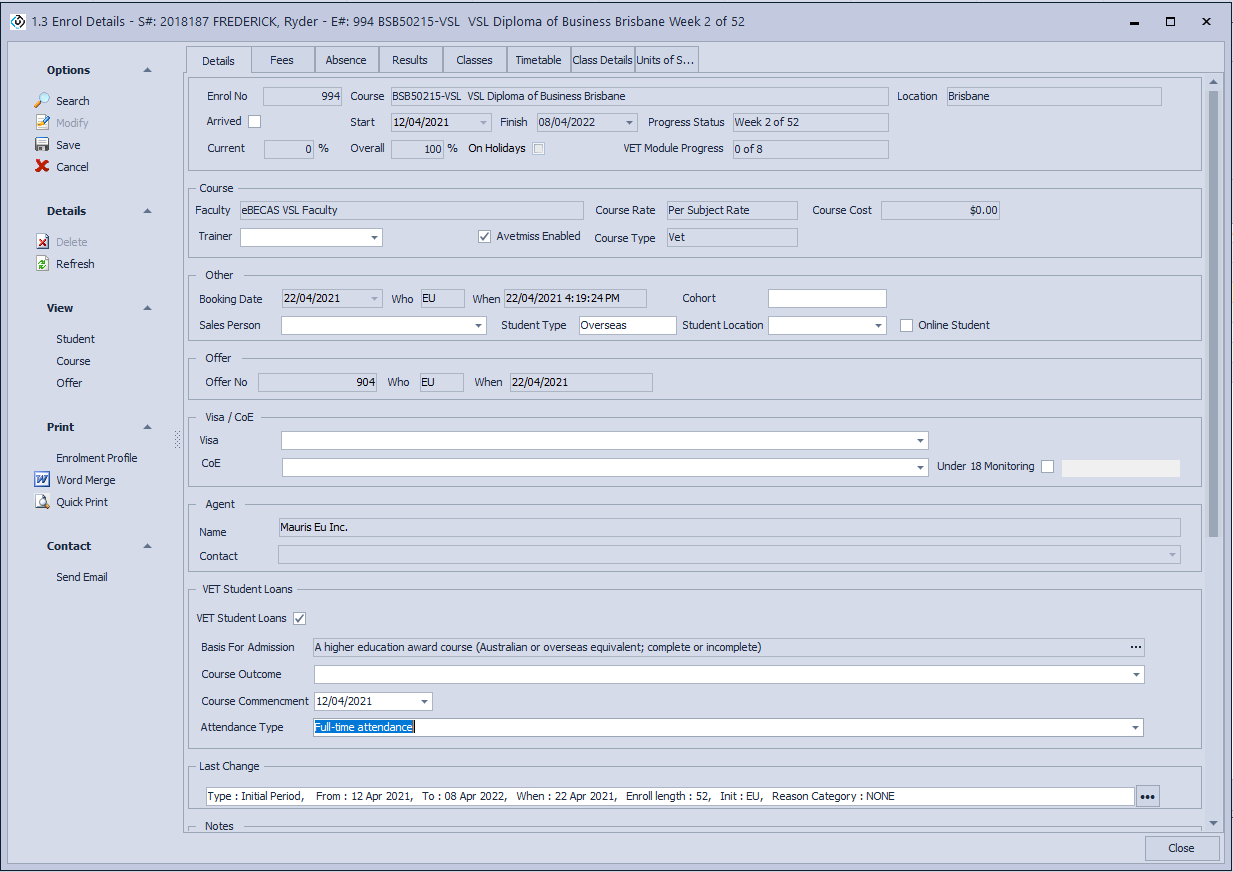
Task: Click the Save disk icon
Action: [42, 145]
